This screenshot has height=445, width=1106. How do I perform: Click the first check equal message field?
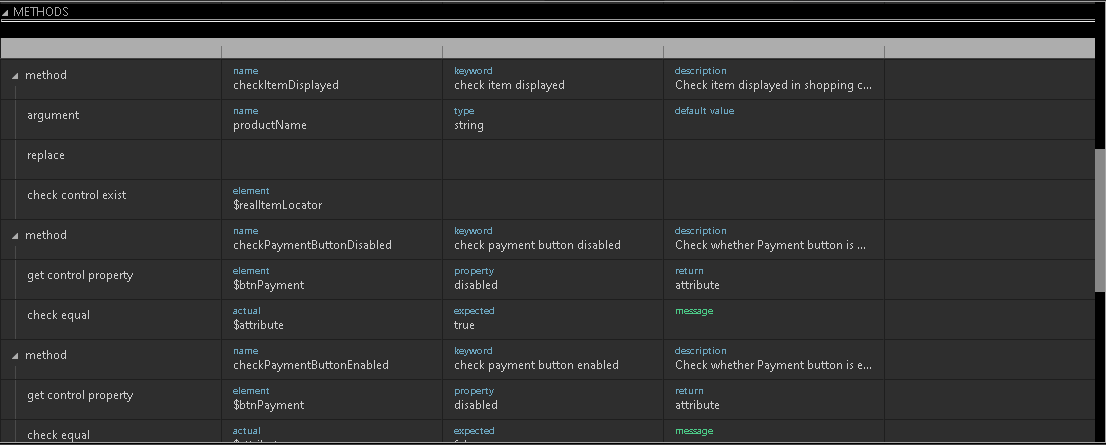773,320
